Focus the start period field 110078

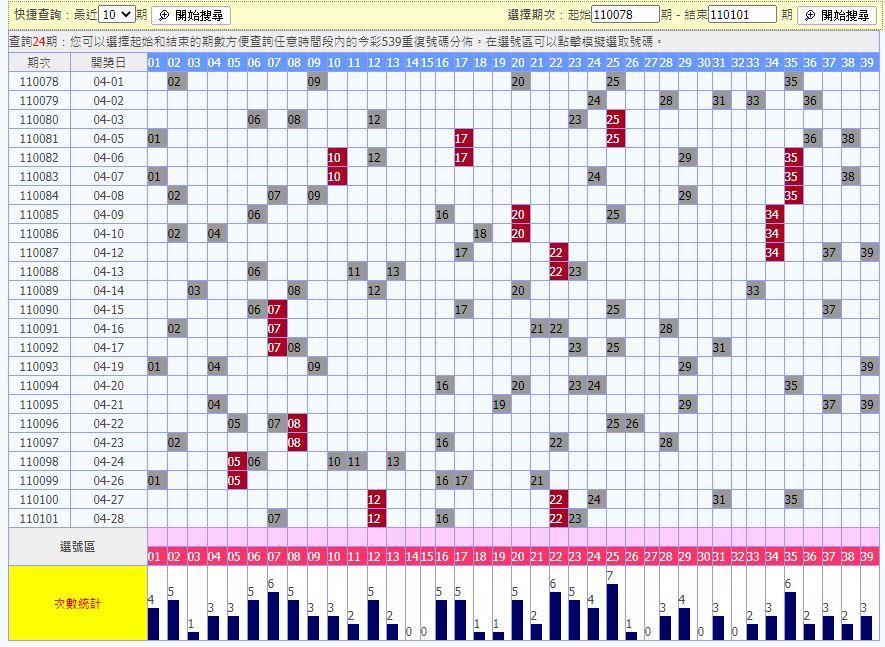(x=625, y=15)
